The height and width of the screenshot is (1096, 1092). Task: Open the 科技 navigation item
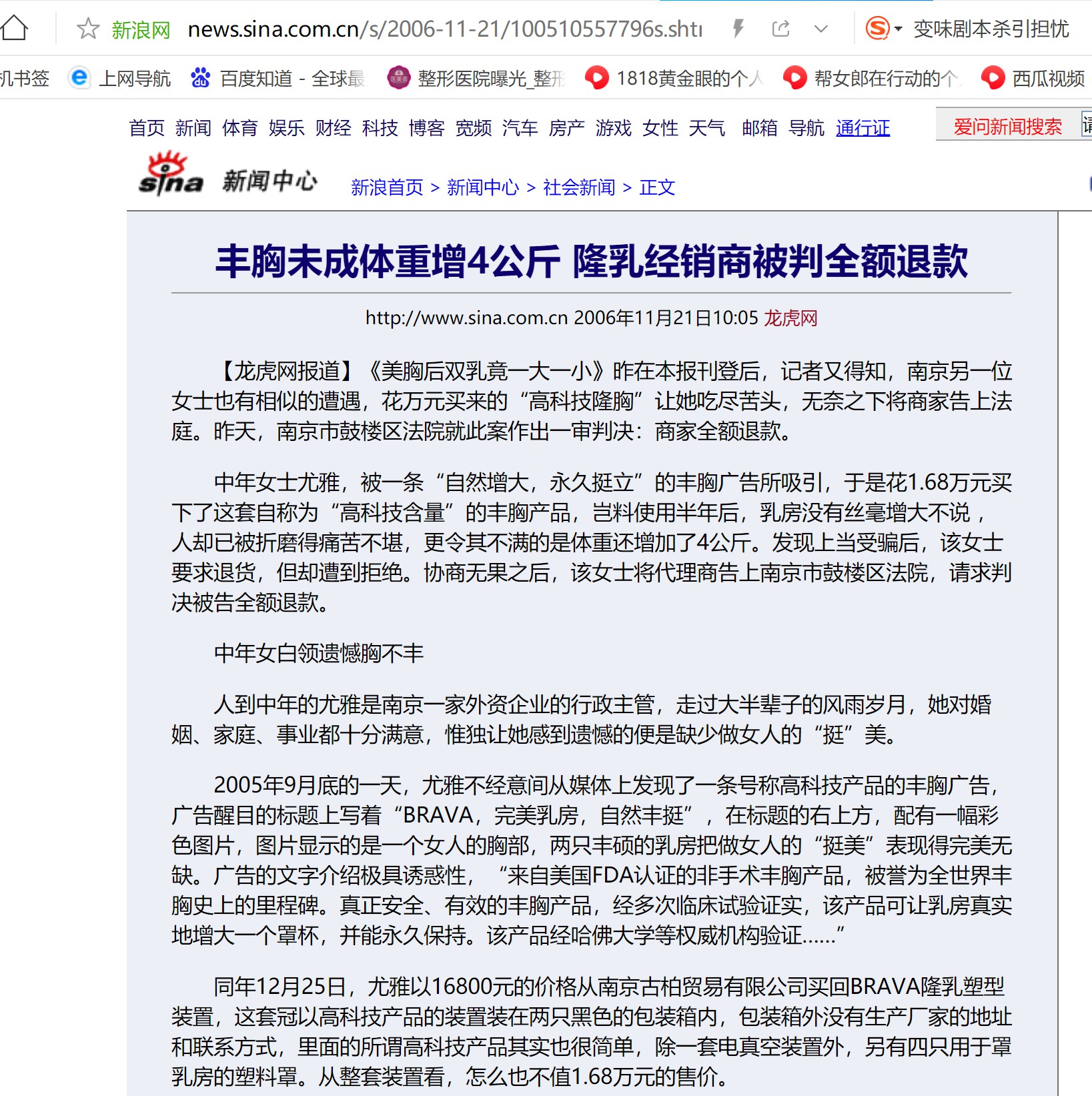(380, 127)
